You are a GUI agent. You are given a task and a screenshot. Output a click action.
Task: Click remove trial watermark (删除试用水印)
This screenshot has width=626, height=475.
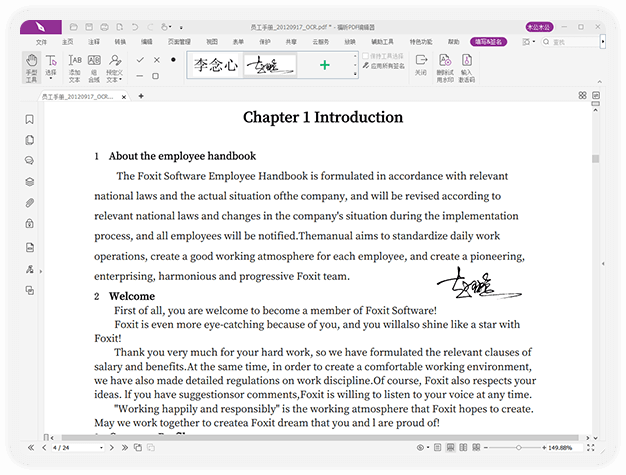coord(445,68)
